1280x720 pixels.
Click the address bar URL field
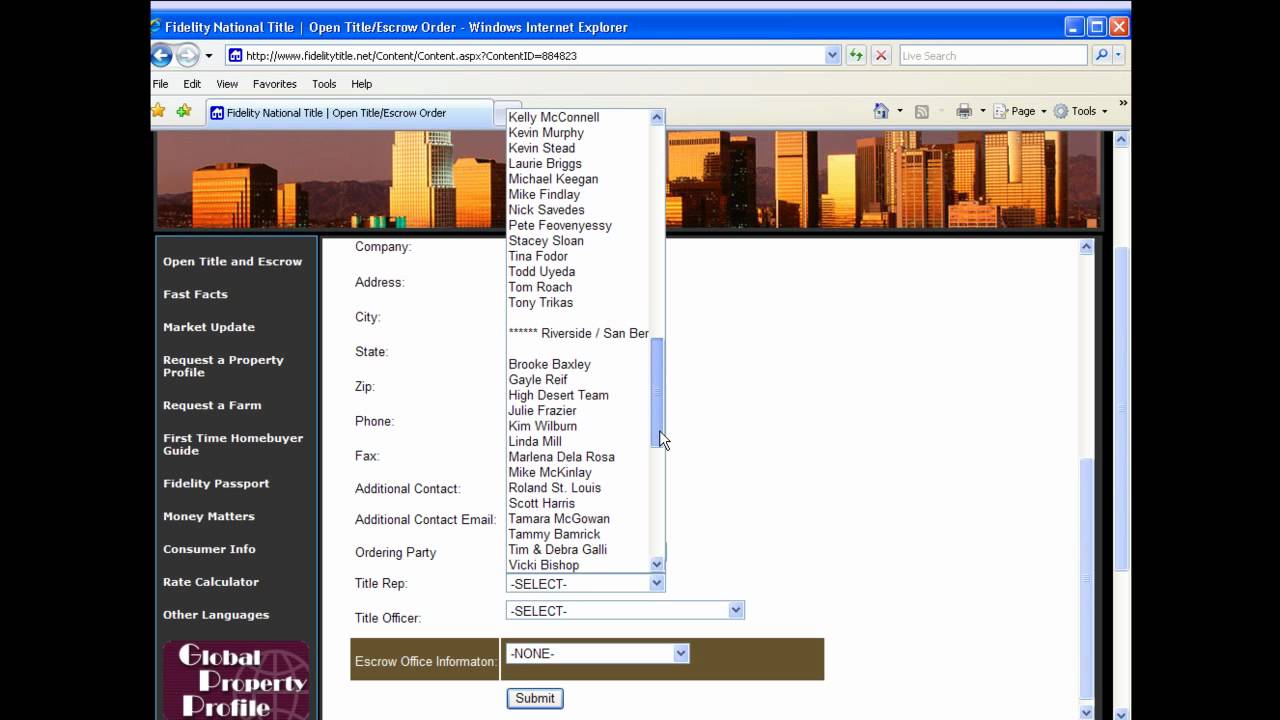pyautogui.click(x=534, y=56)
